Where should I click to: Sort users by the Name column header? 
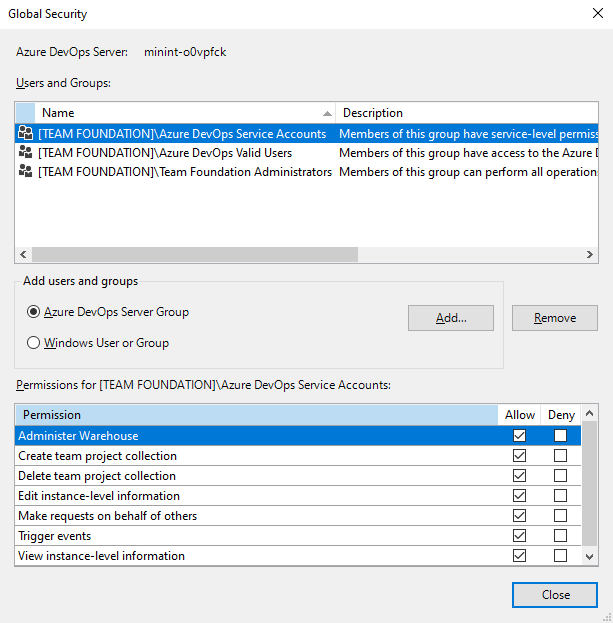pos(185,113)
